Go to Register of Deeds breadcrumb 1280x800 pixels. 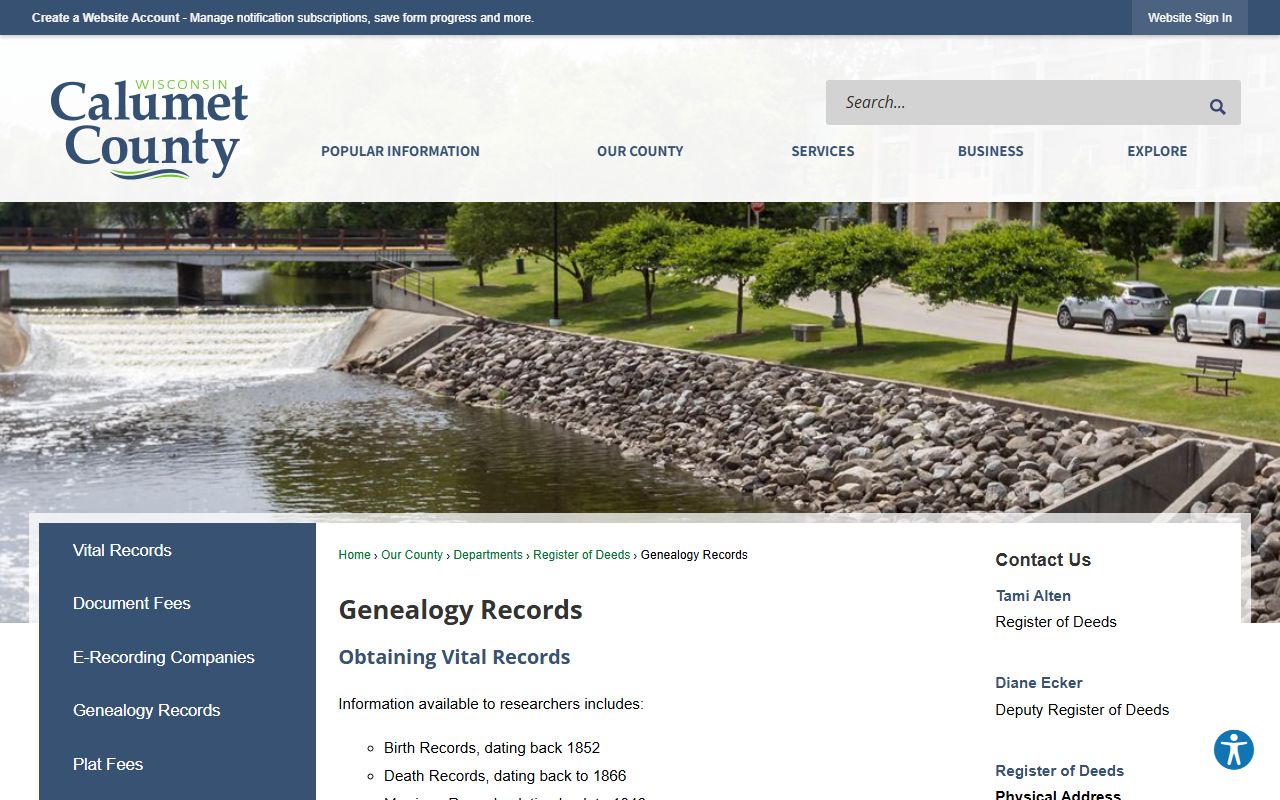pyautogui.click(x=581, y=555)
